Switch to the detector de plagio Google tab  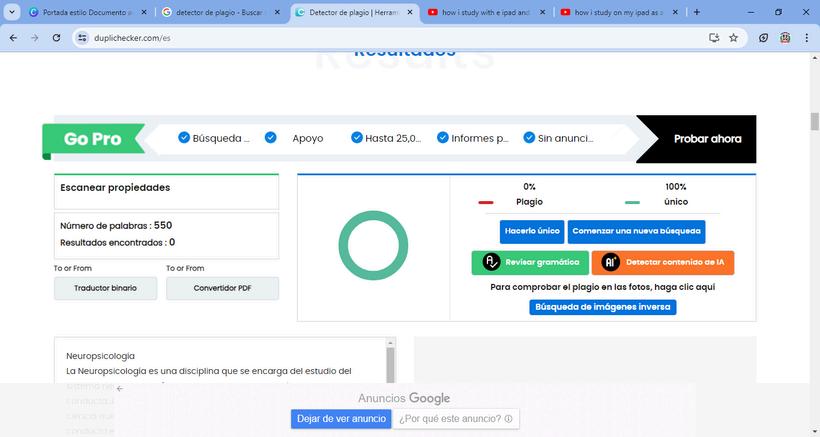click(x=221, y=12)
